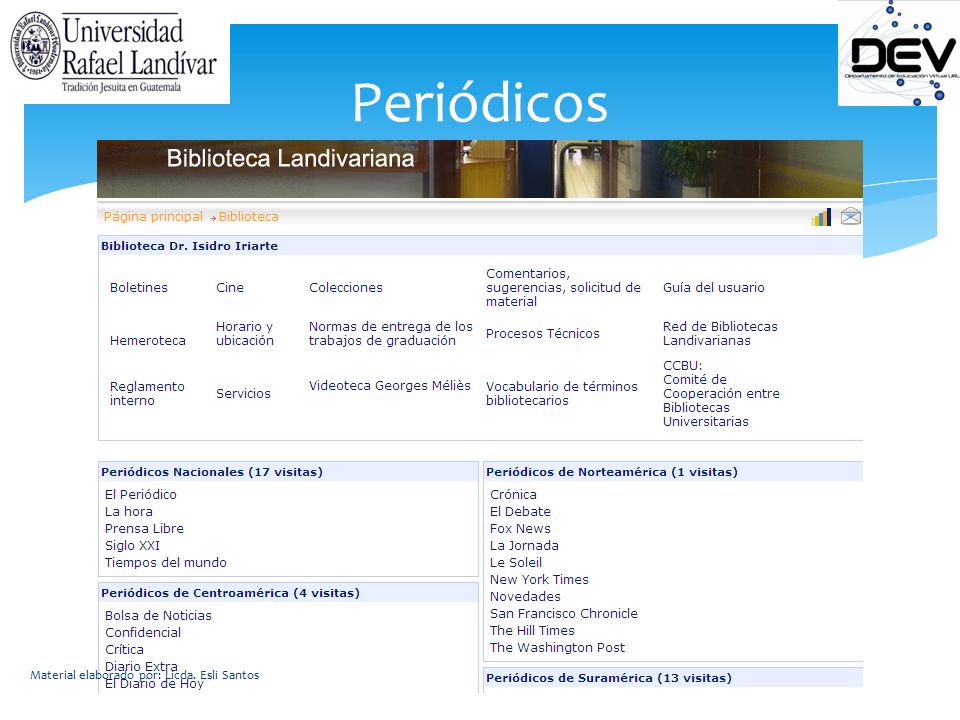Open Tiempos del mundo link
This screenshot has height=720, width=960.
tap(165, 563)
